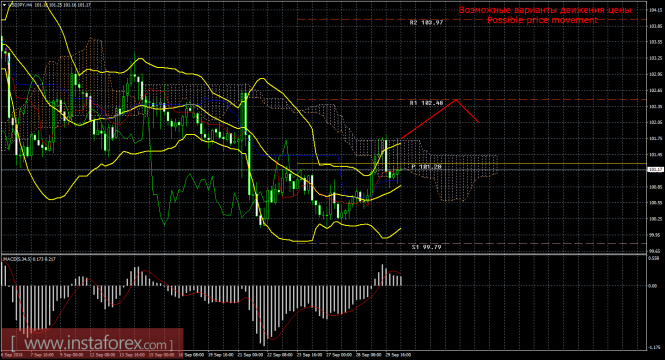
Task: Click the latest MACD histogram bar
Action: coord(401,281)
